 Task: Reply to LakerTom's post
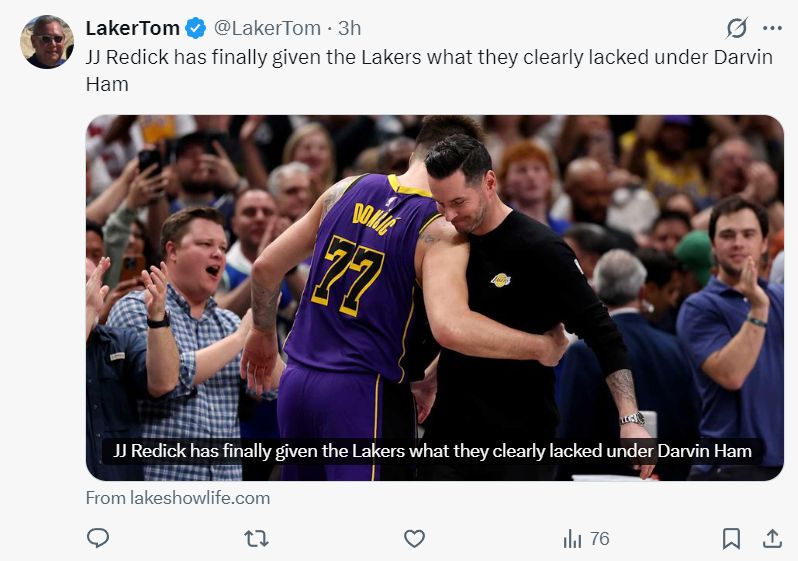pos(98,539)
